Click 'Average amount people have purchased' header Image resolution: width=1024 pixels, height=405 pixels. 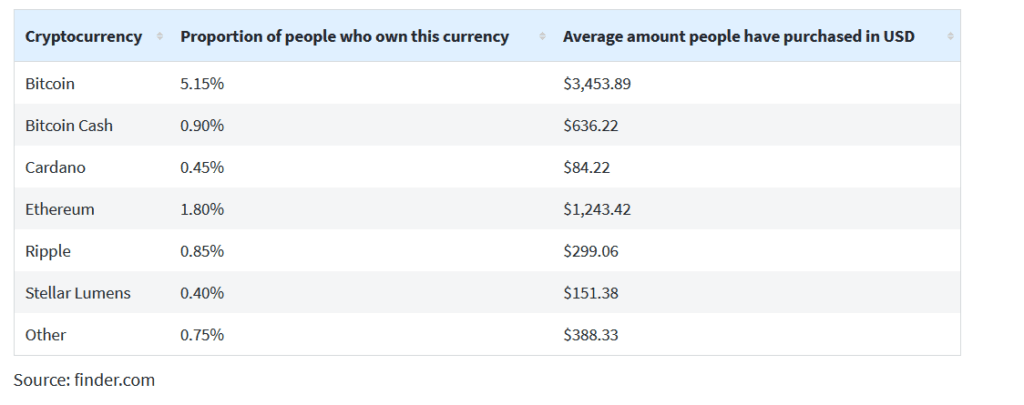[738, 37]
